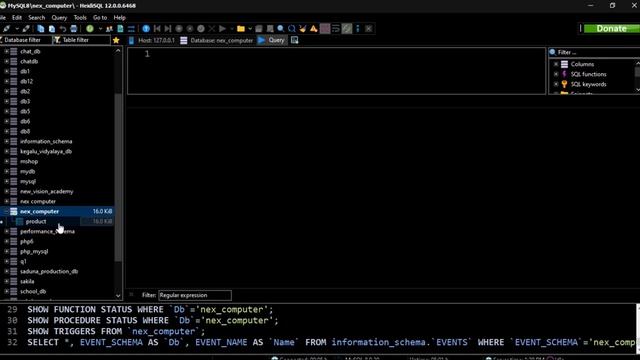Click the Regular expression filter field
640x360 pixels.
tap(195, 295)
